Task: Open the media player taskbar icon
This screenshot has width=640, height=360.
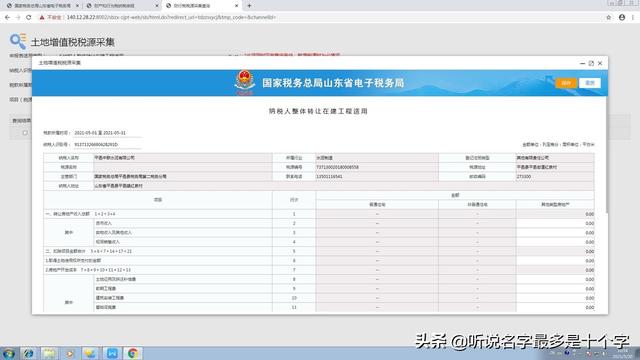Action: [x=70, y=353]
